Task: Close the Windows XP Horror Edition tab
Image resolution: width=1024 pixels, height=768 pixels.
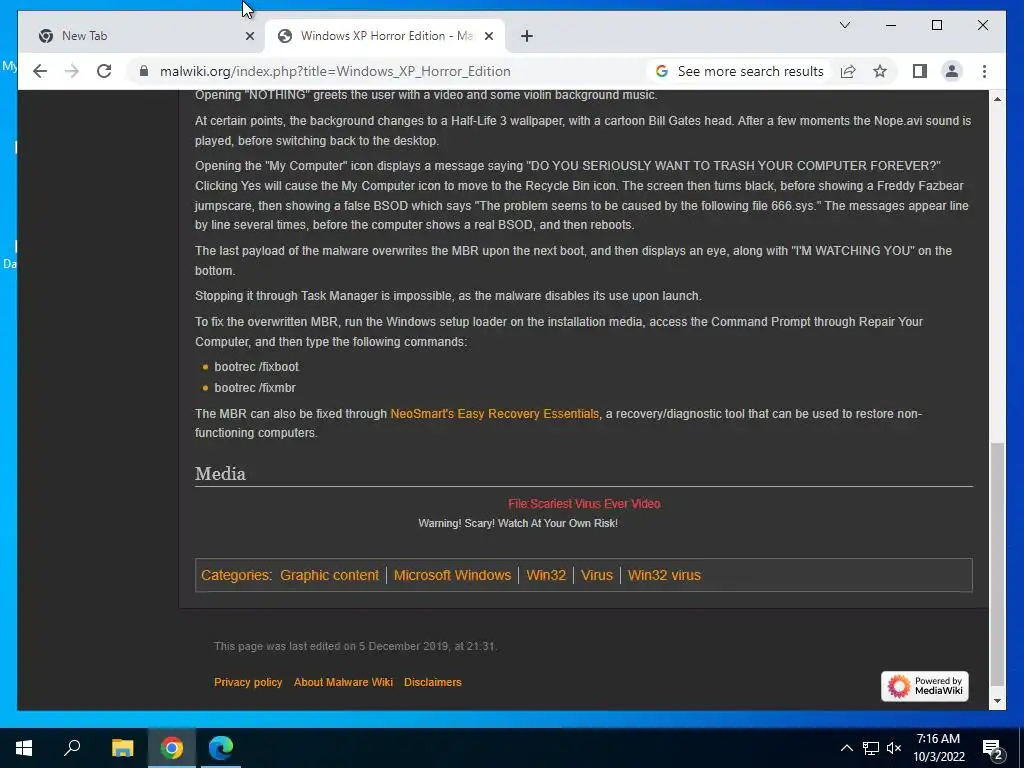Action: point(488,36)
